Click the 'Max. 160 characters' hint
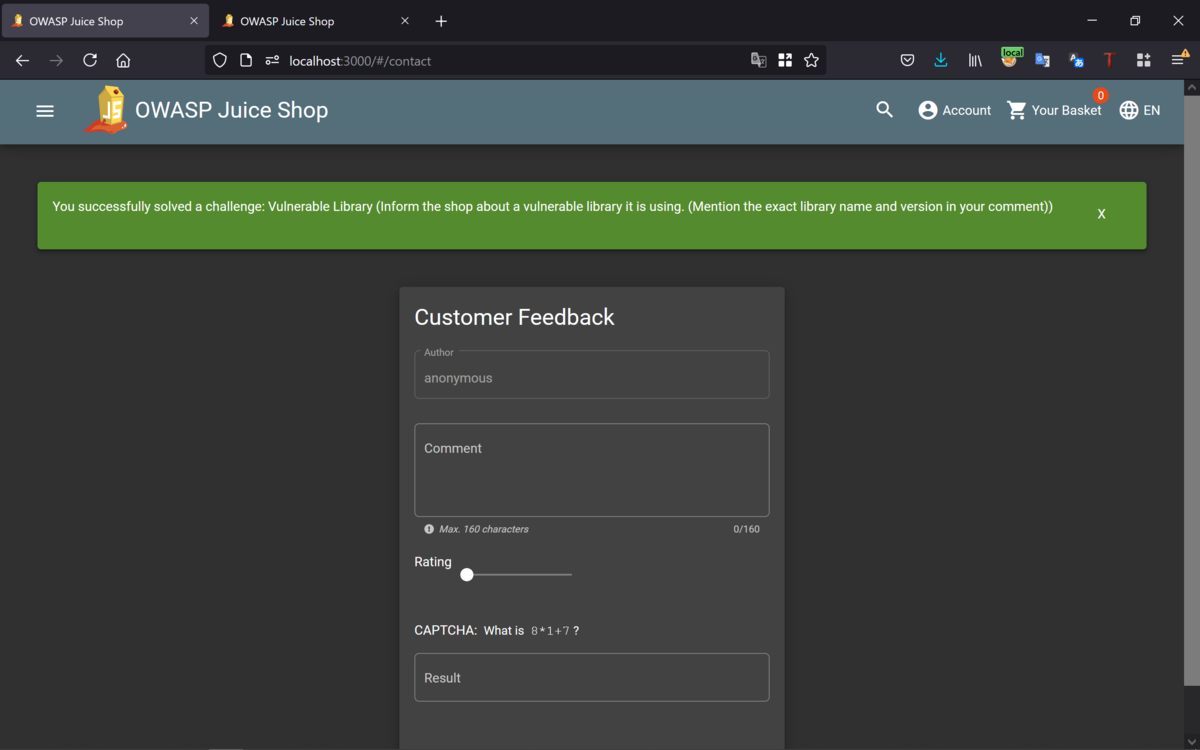1200x750 pixels. [x=484, y=529]
